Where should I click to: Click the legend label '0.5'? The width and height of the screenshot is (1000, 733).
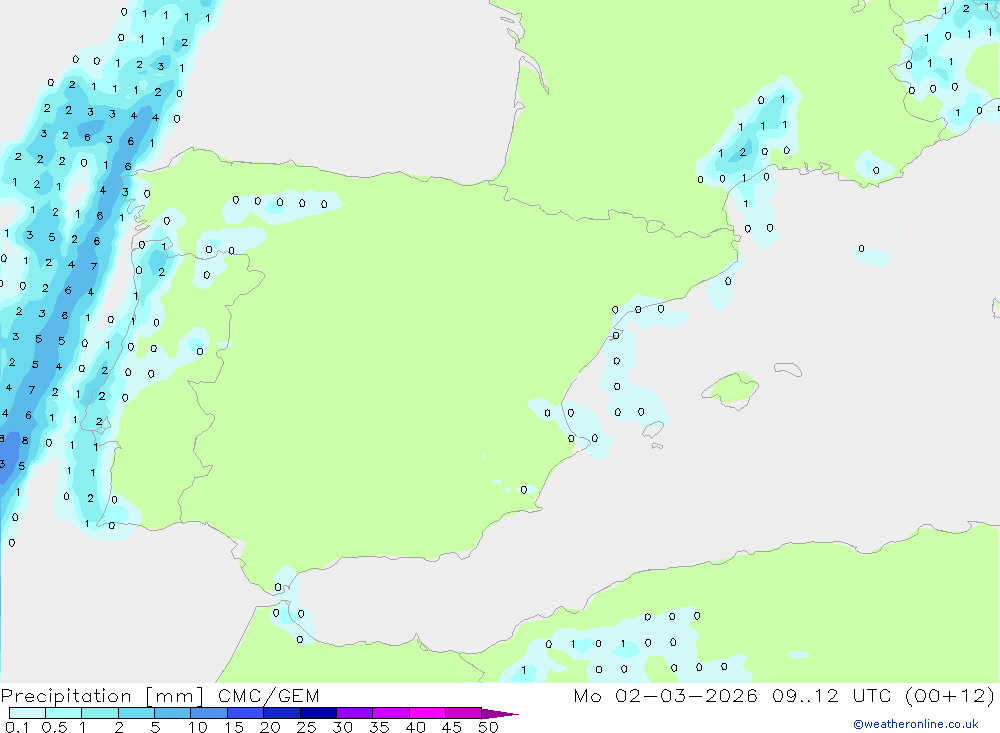54,727
